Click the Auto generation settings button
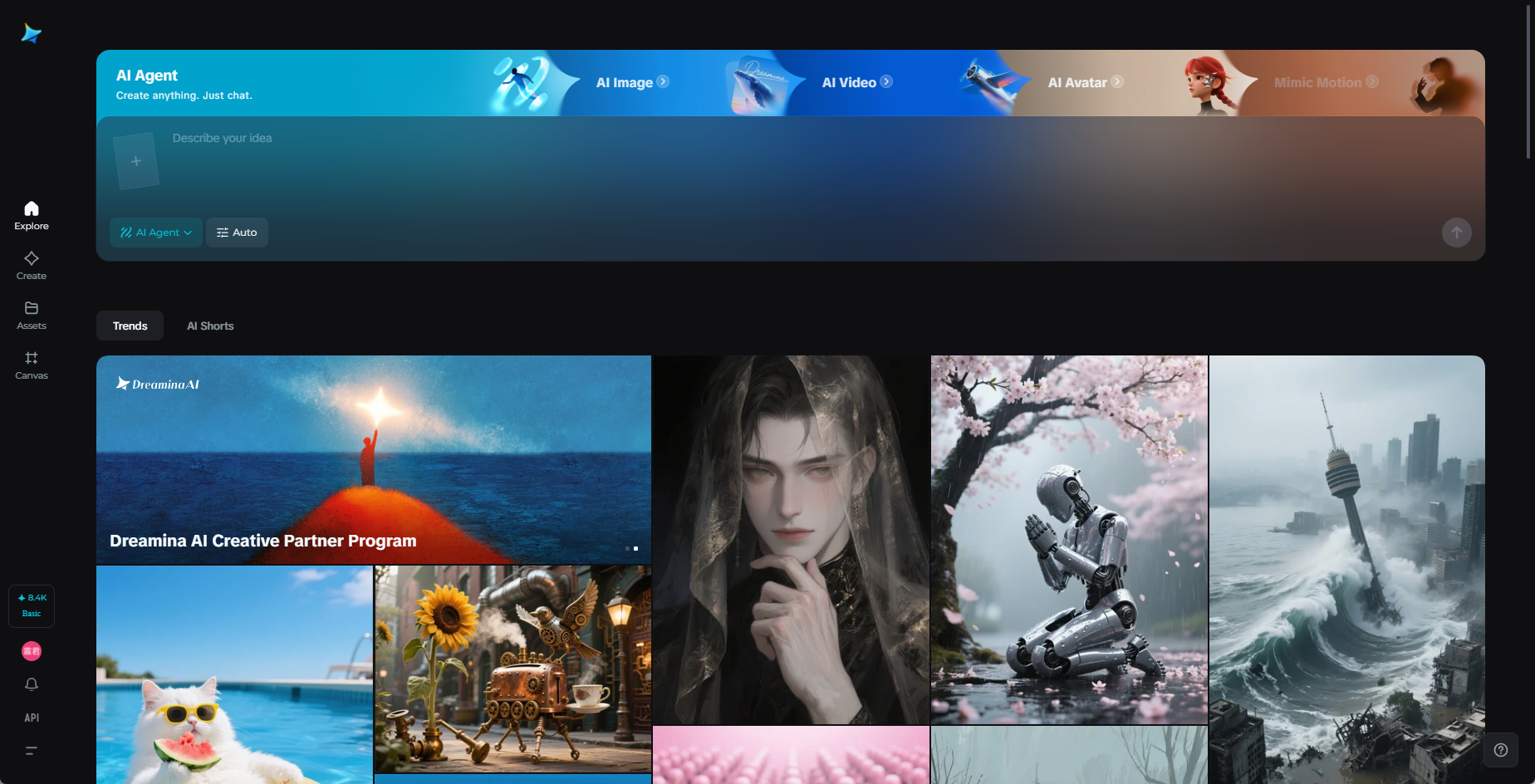Image resolution: width=1535 pixels, height=784 pixels. [x=237, y=233]
